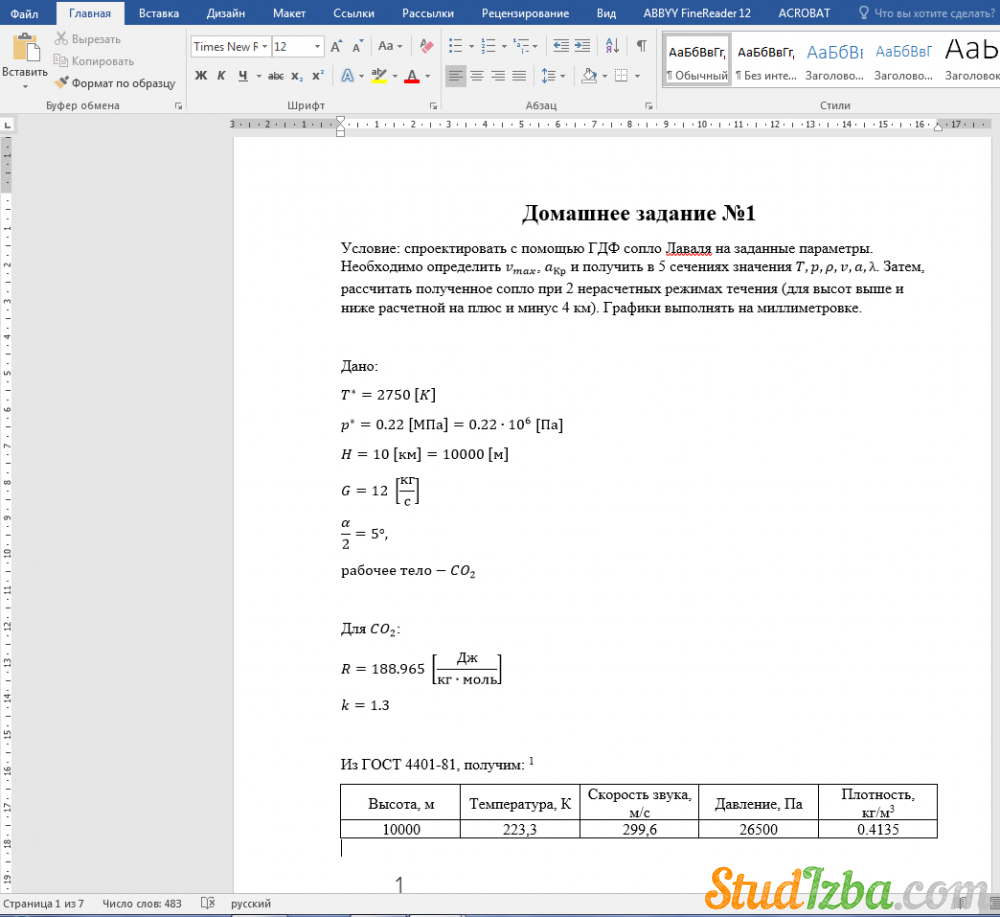Open the Вставка ribbon tab
Screen dimensions: 1000x917
tap(159, 13)
